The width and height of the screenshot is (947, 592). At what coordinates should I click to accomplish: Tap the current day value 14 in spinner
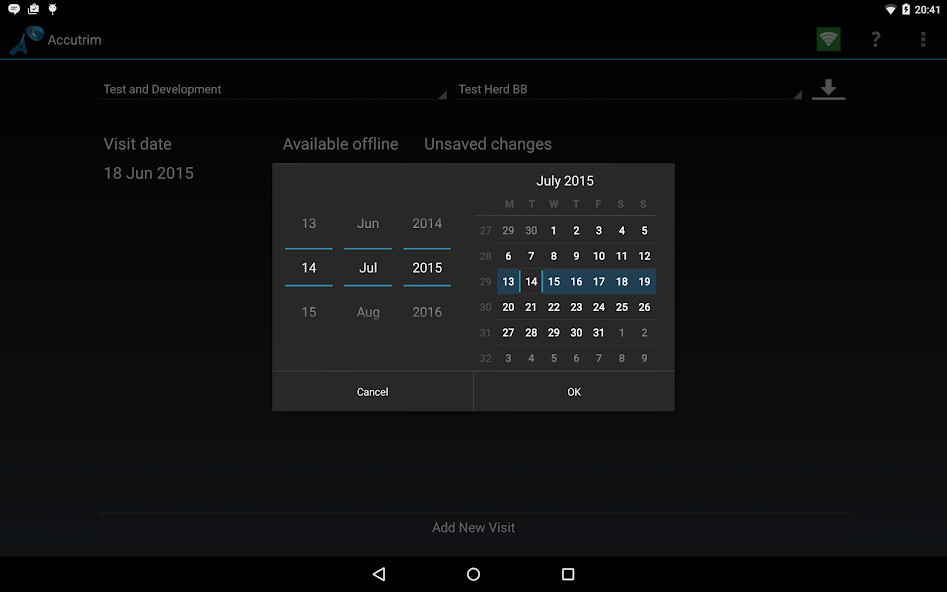(x=309, y=268)
